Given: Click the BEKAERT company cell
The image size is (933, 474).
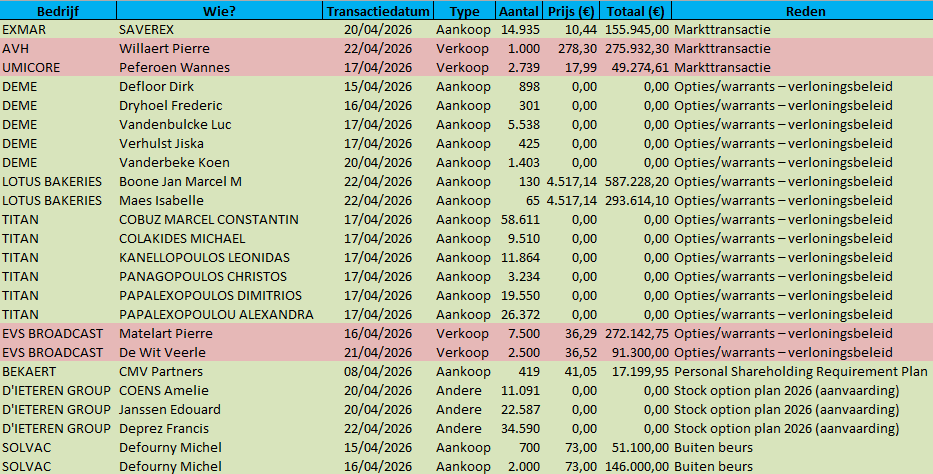Looking at the screenshot, I should (31, 371).
